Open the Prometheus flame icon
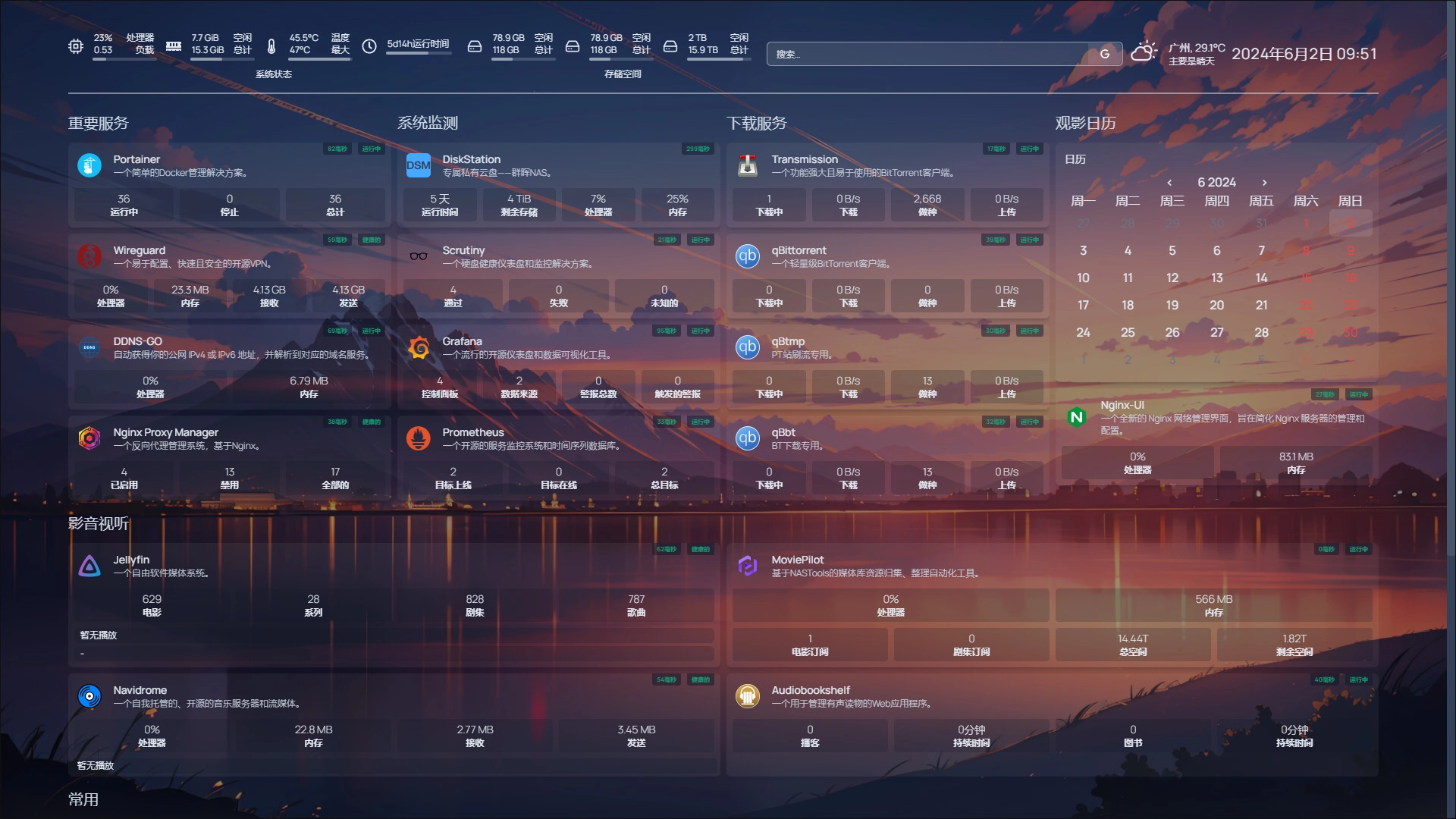1456x819 pixels. coord(419,438)
